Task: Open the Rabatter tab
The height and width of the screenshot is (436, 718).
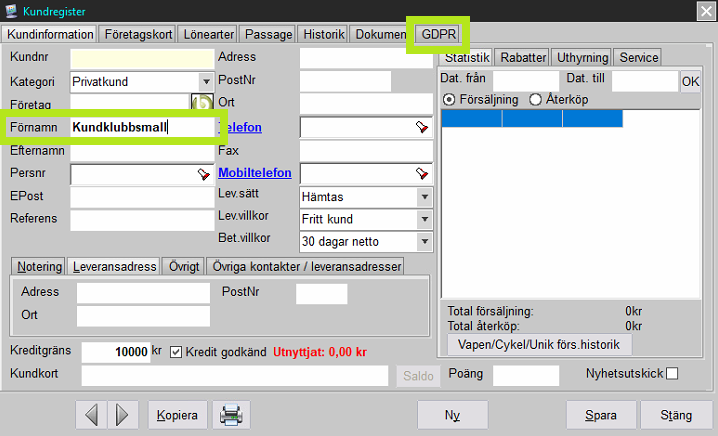Action: click(523, 58)
